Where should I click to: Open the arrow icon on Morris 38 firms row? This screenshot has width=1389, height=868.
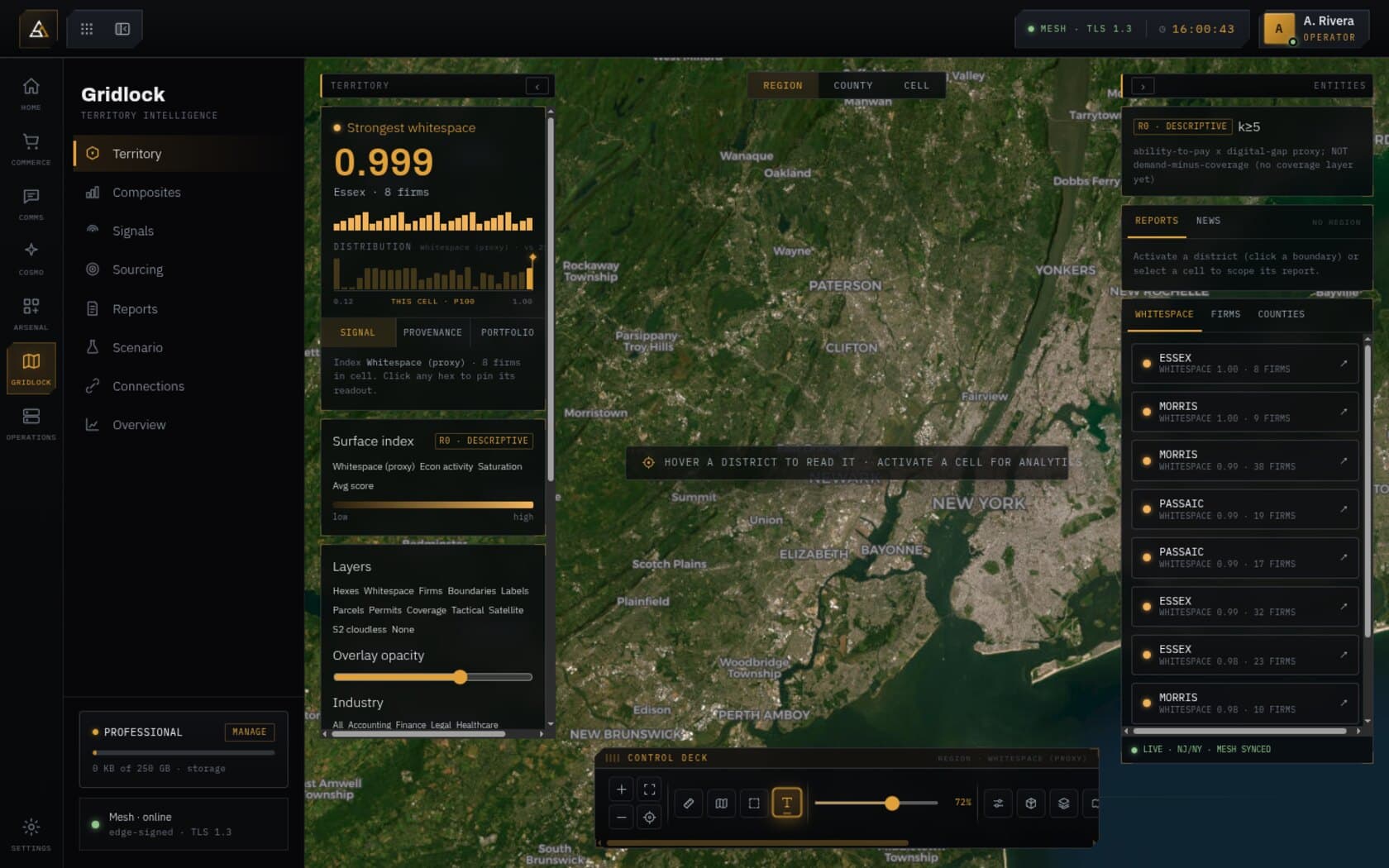point(1344,460)
